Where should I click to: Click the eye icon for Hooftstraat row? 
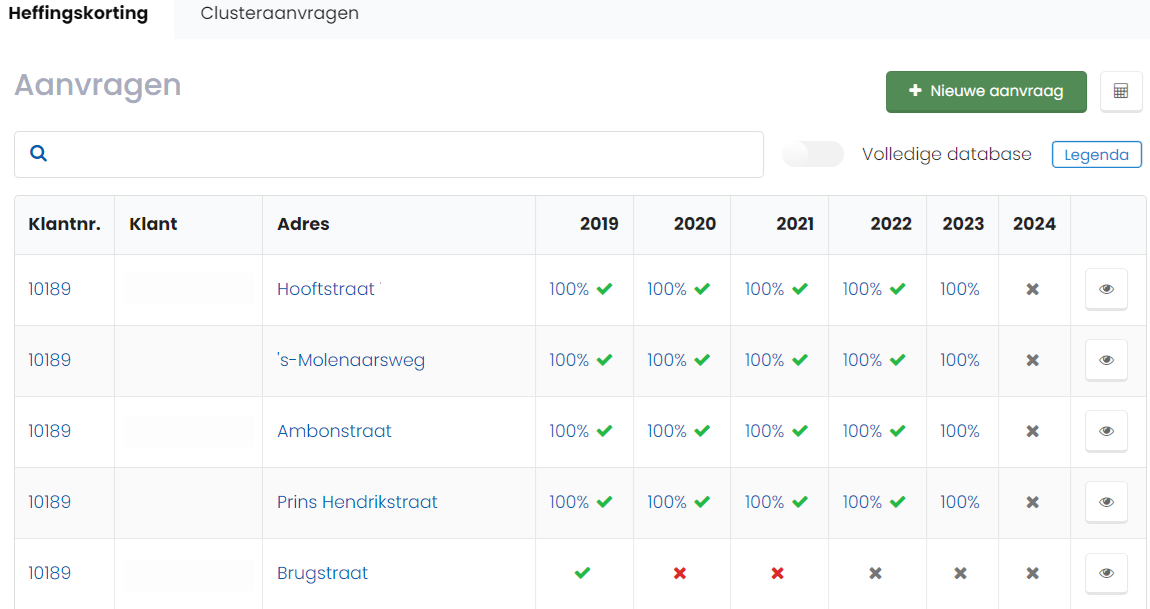[1106, 289]
